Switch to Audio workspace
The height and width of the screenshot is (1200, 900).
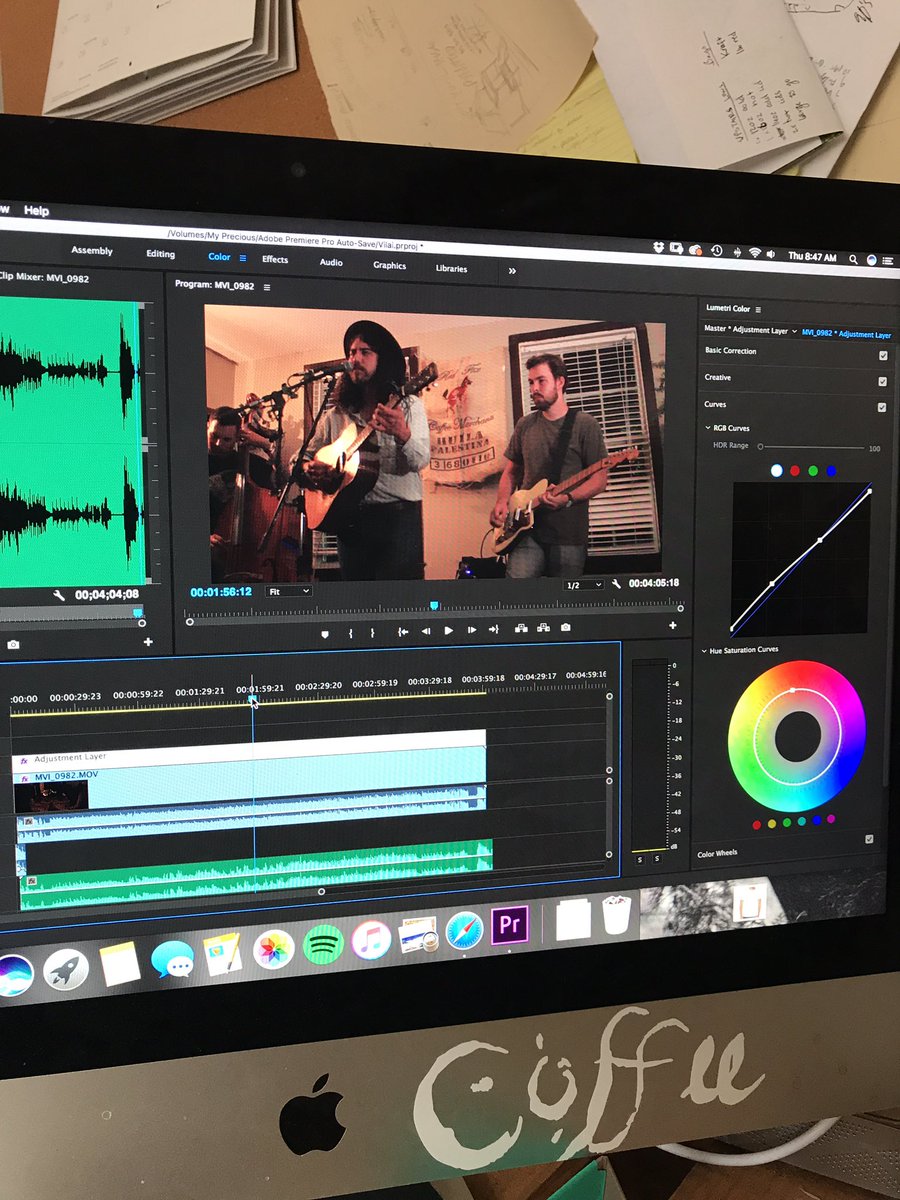[x=331, y=263]
